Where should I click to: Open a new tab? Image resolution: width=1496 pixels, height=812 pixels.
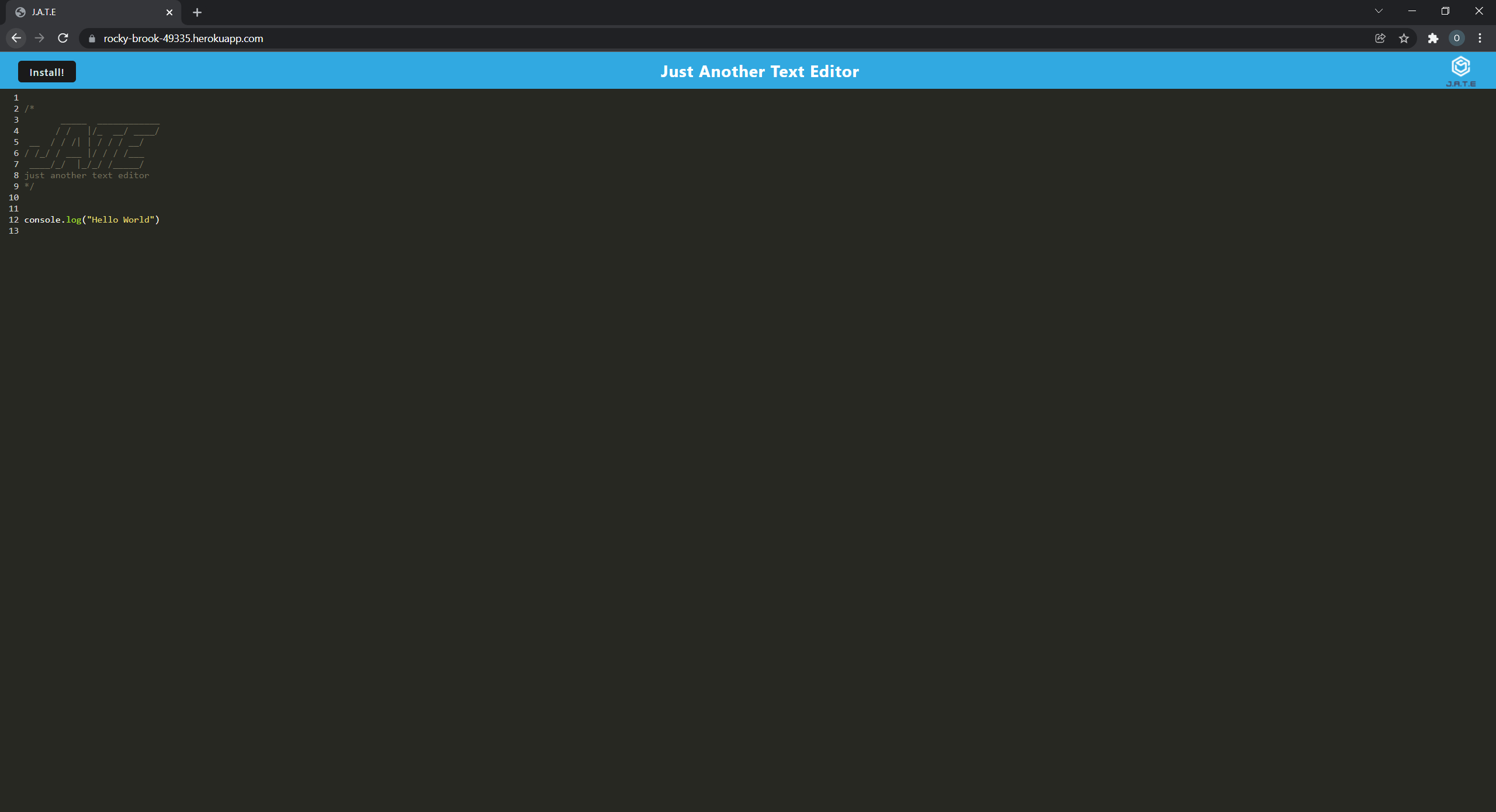[197, 12]
